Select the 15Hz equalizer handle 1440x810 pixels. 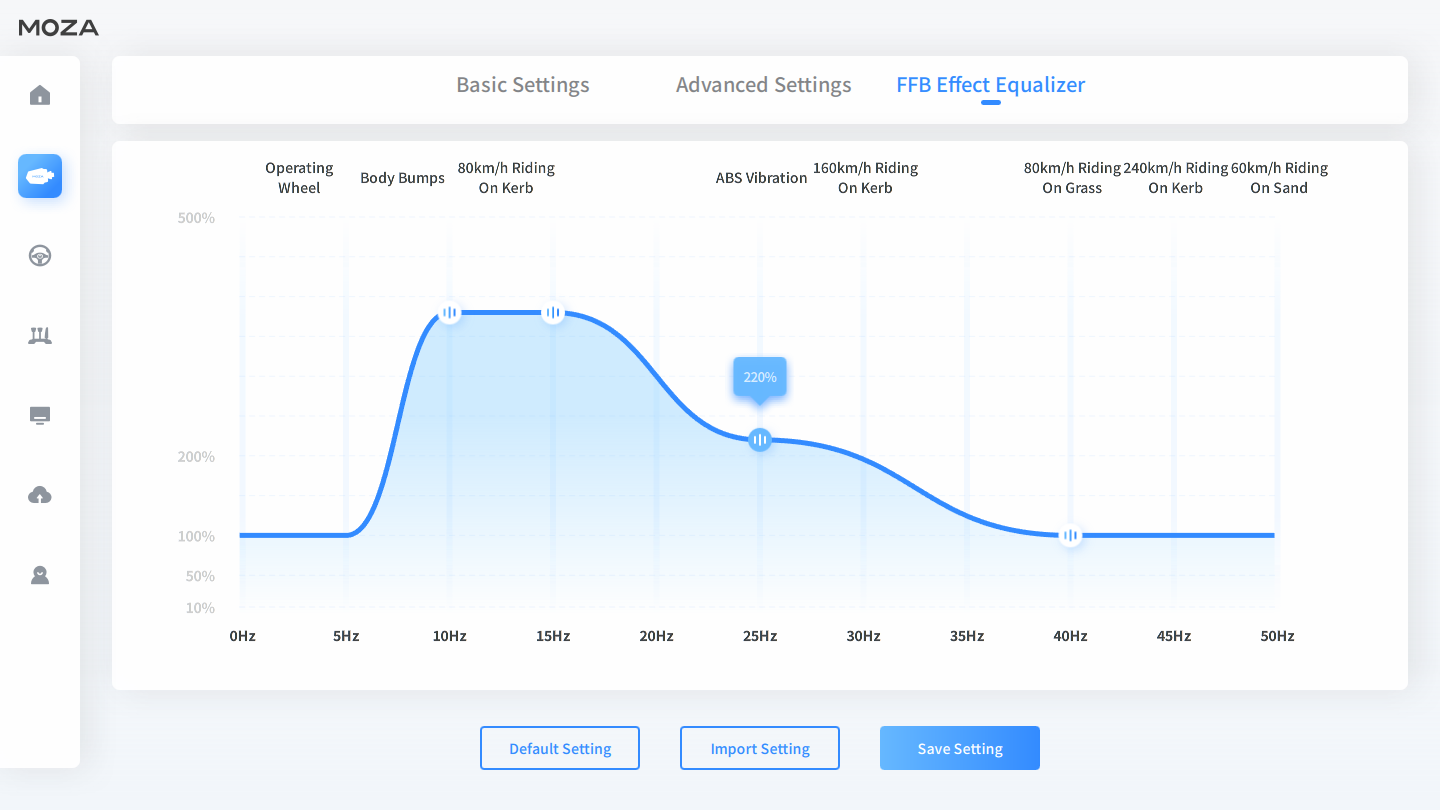pos(553,313)
